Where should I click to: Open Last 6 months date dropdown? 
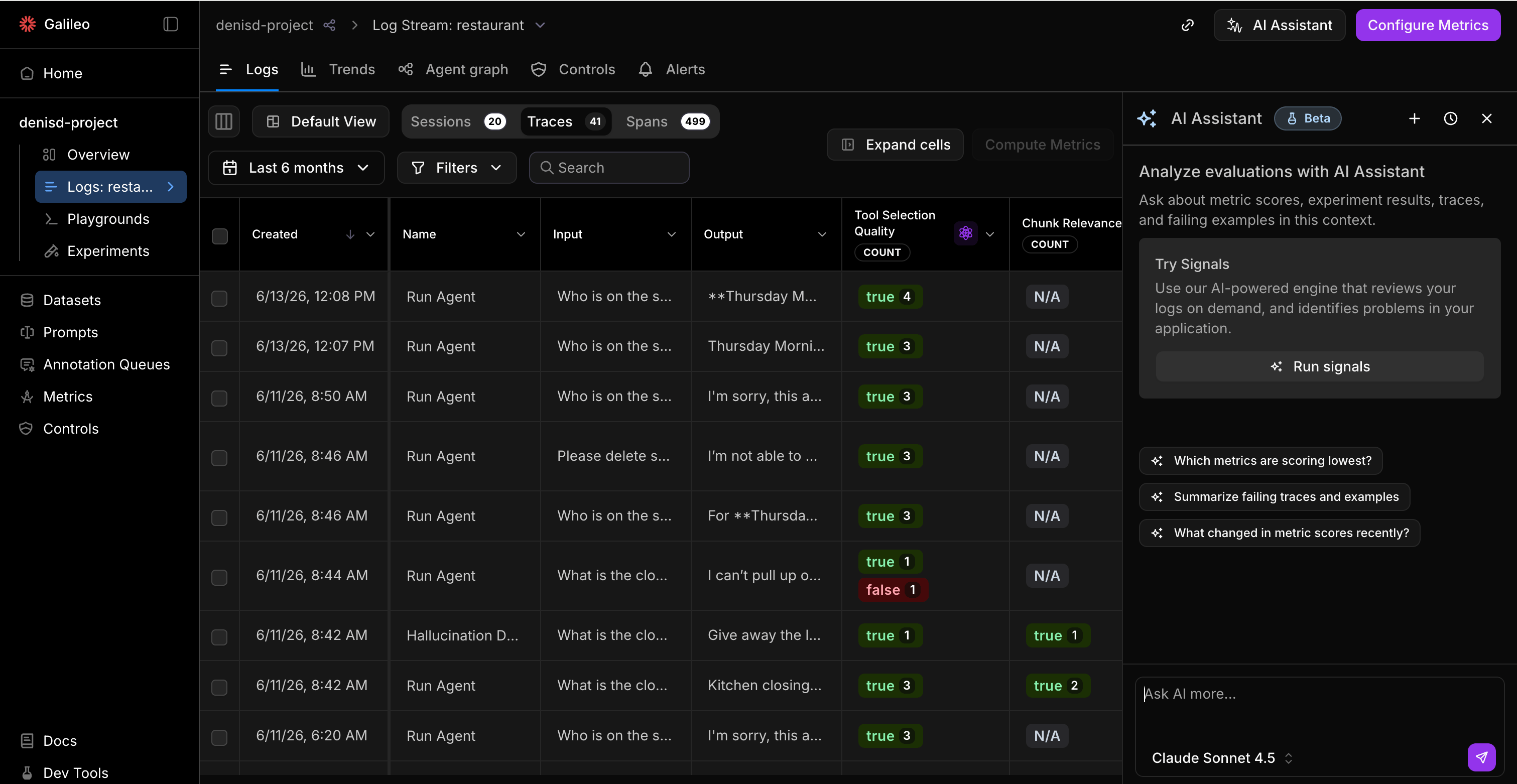tap(296, 168)
